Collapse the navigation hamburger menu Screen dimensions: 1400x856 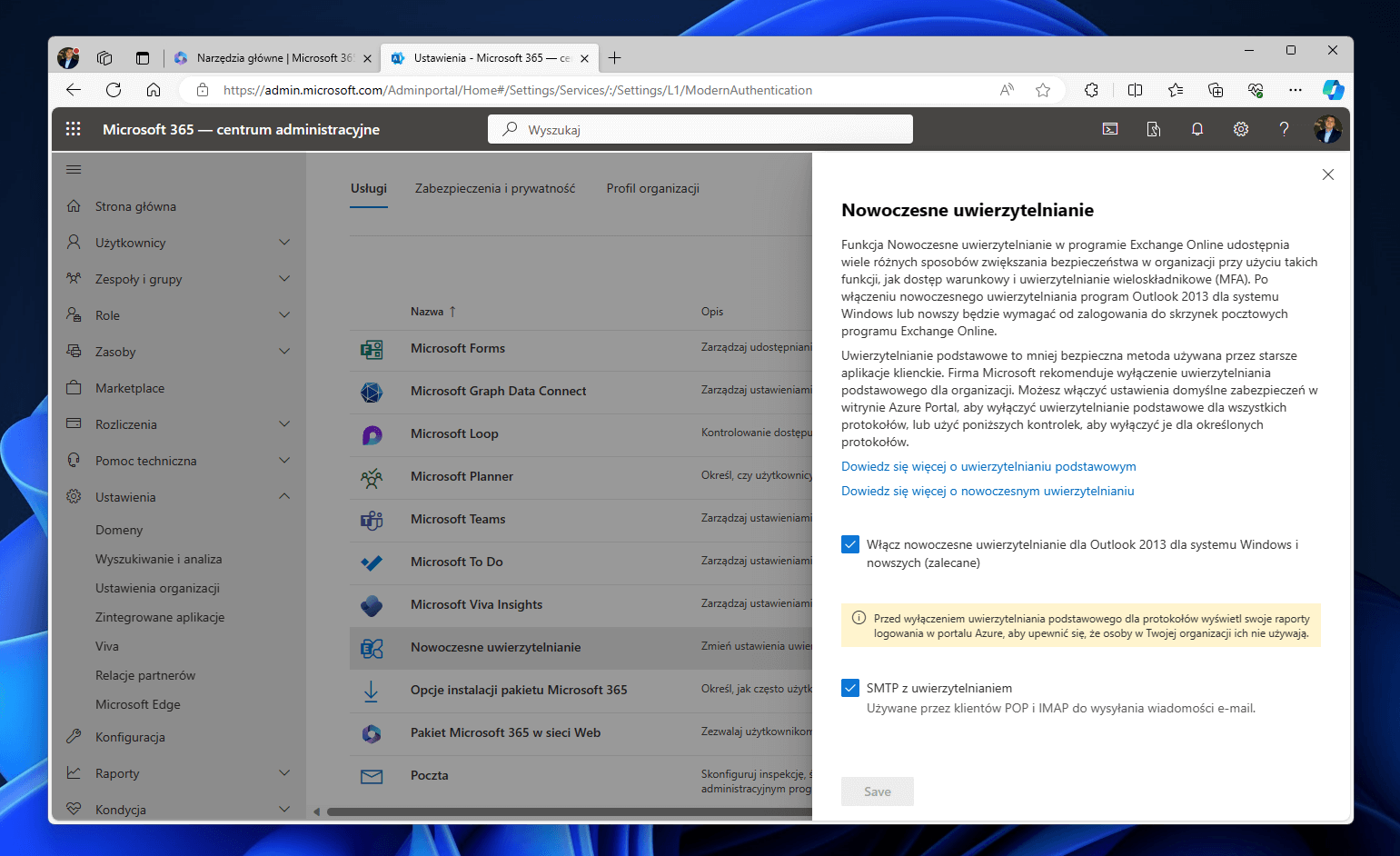point(74,169)
